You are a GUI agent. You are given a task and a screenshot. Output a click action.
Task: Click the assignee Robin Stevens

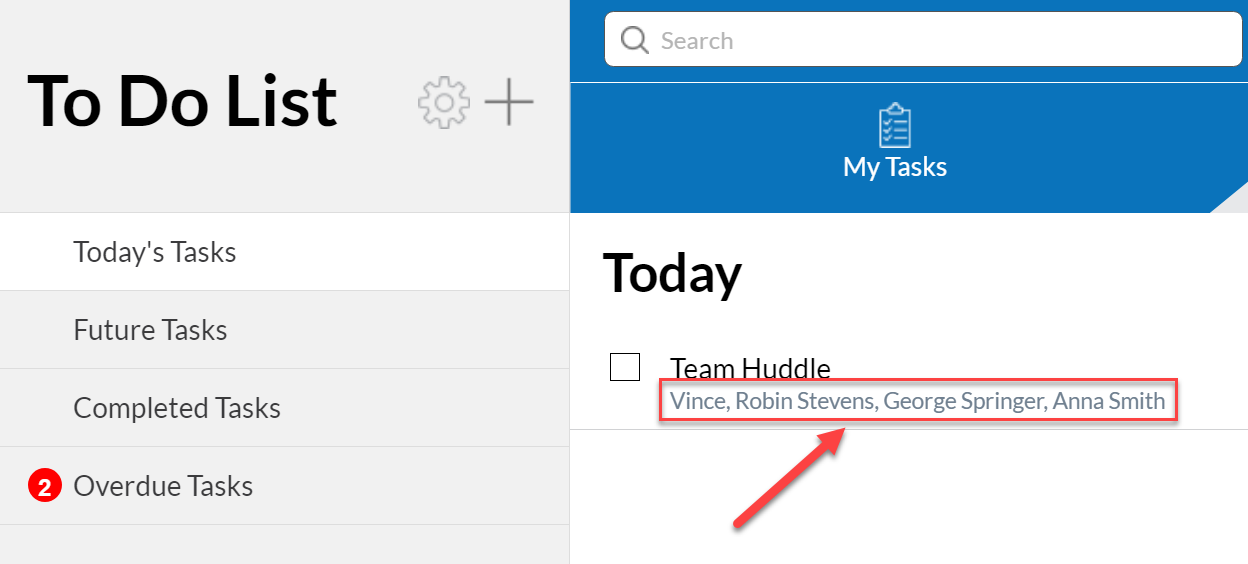click(x=804, y=402)
